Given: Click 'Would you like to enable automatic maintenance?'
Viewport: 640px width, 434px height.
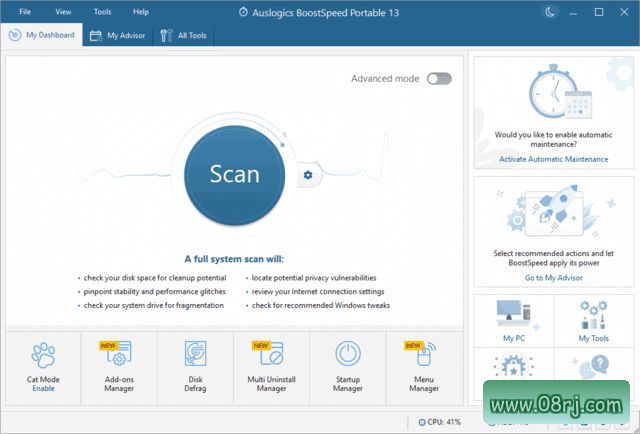Looking at the screenshot, I should click(x=553, y=139).
